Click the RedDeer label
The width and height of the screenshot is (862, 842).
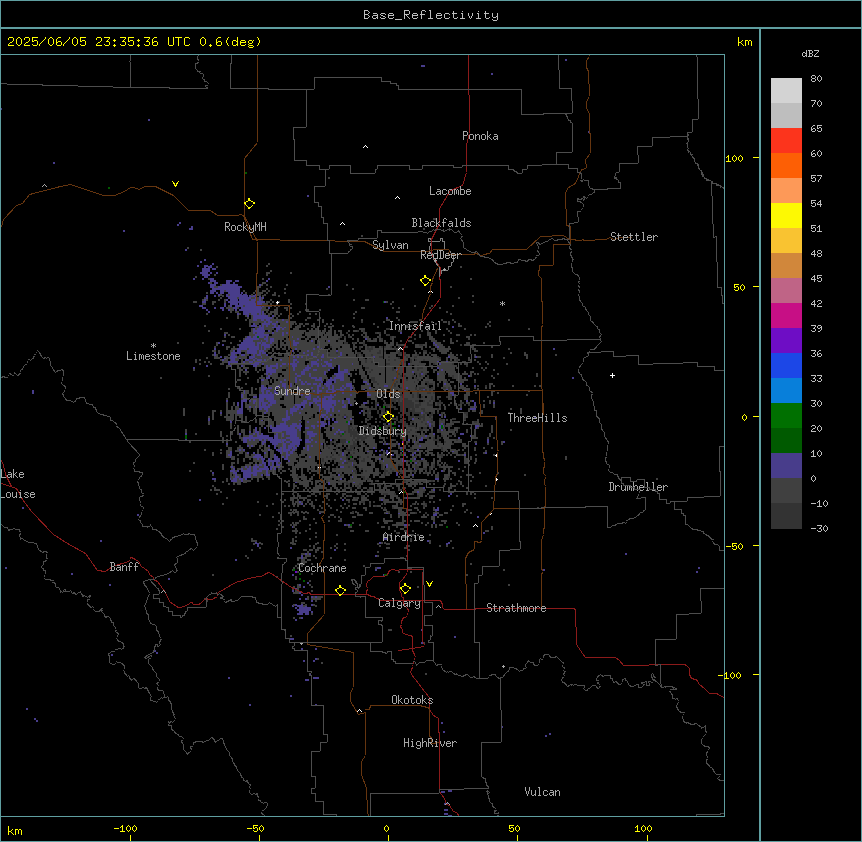pyautogui.click(x=440, y=255)
